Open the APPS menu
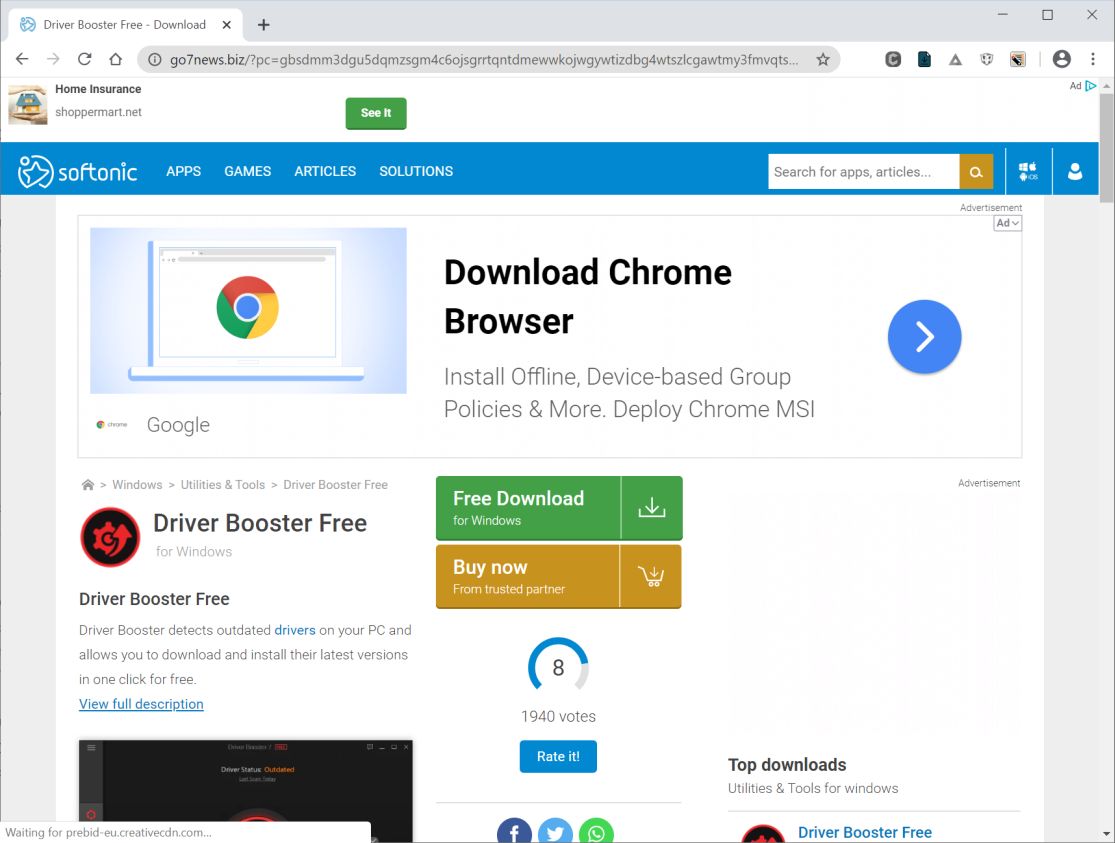This screenshot has width=1115, height=843. pyautogui.click(x=183, y=171)
